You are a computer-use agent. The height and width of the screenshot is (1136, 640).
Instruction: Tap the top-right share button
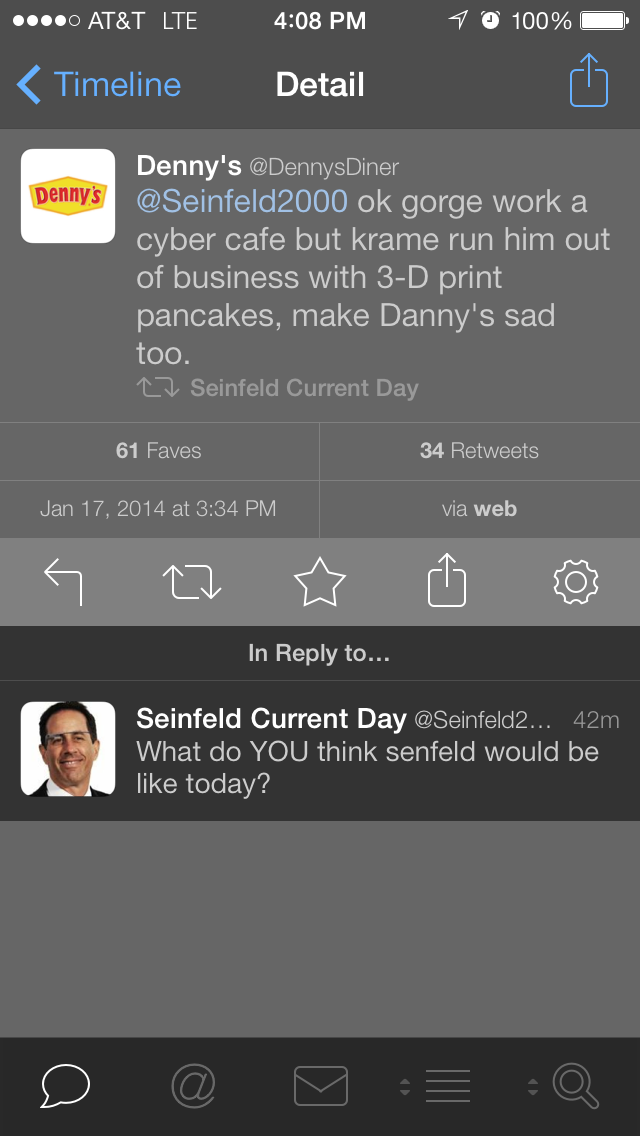589,82
